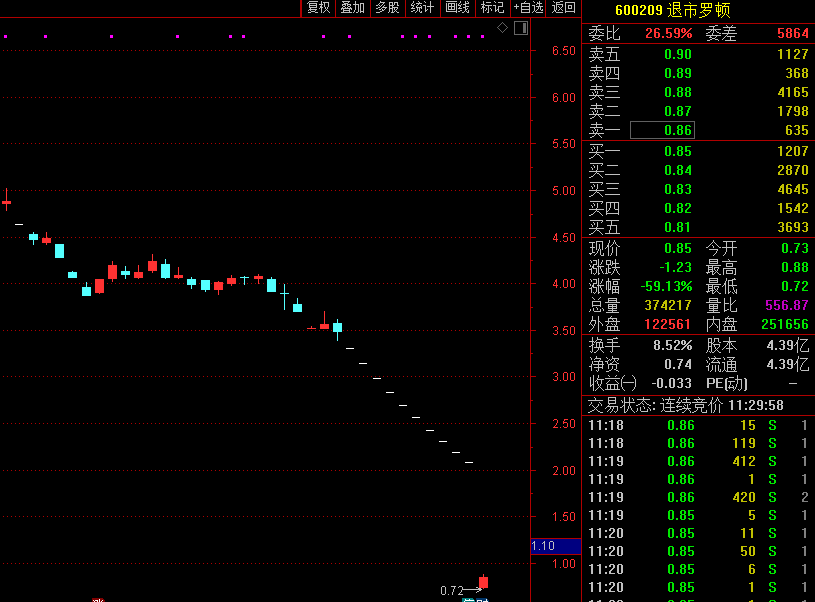Click the 买三 price 0.83
The width and height of the screenshot is (815, 602).
[678, 189]
